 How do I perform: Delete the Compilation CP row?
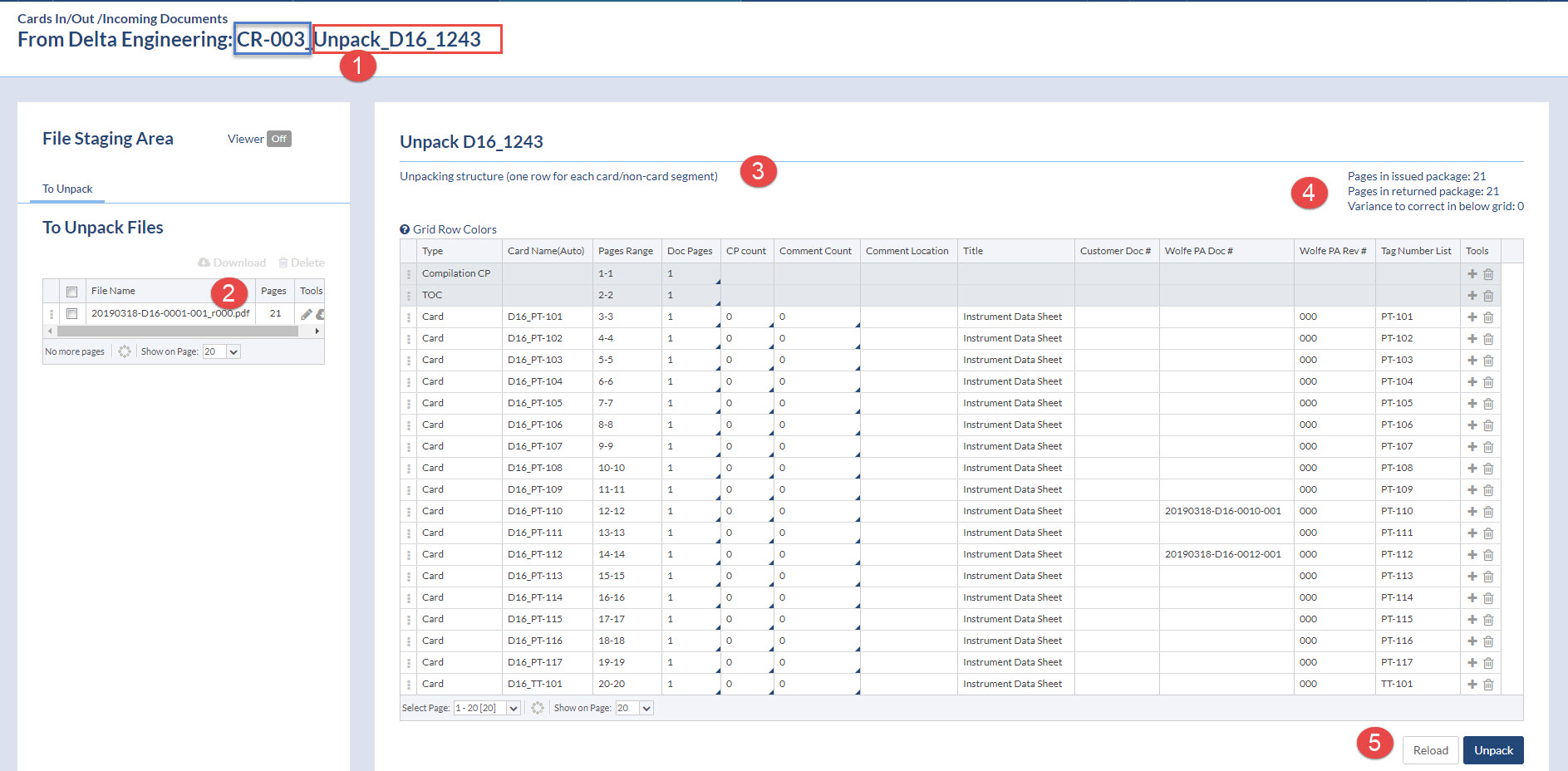click(1488, 274)
